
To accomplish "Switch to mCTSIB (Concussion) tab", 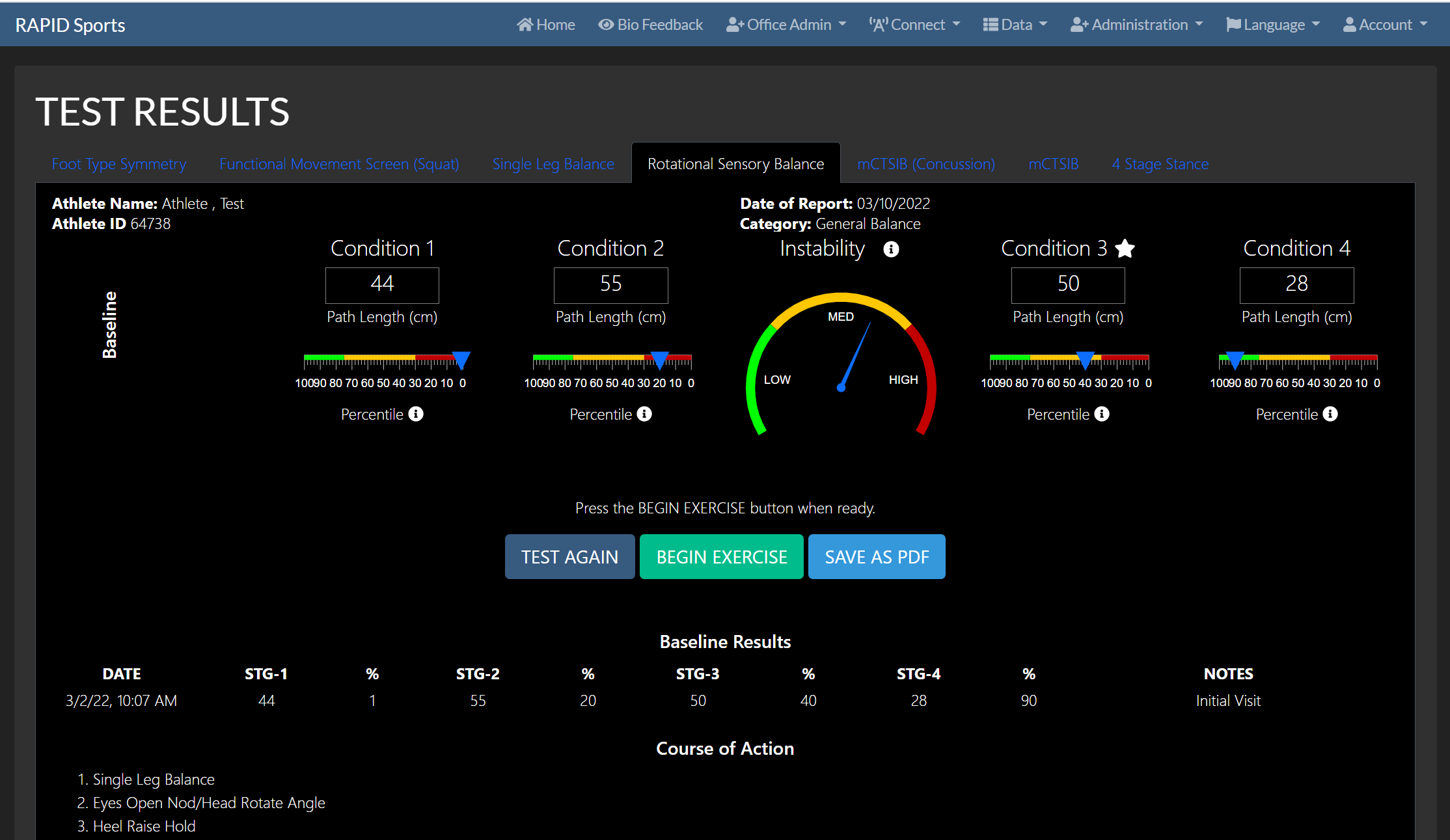I will click(x=925, y=164).
